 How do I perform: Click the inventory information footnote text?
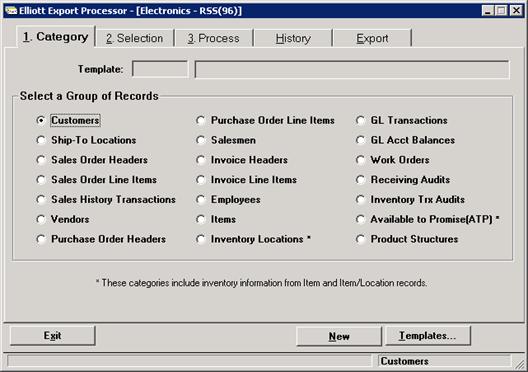tap(261, 283)
